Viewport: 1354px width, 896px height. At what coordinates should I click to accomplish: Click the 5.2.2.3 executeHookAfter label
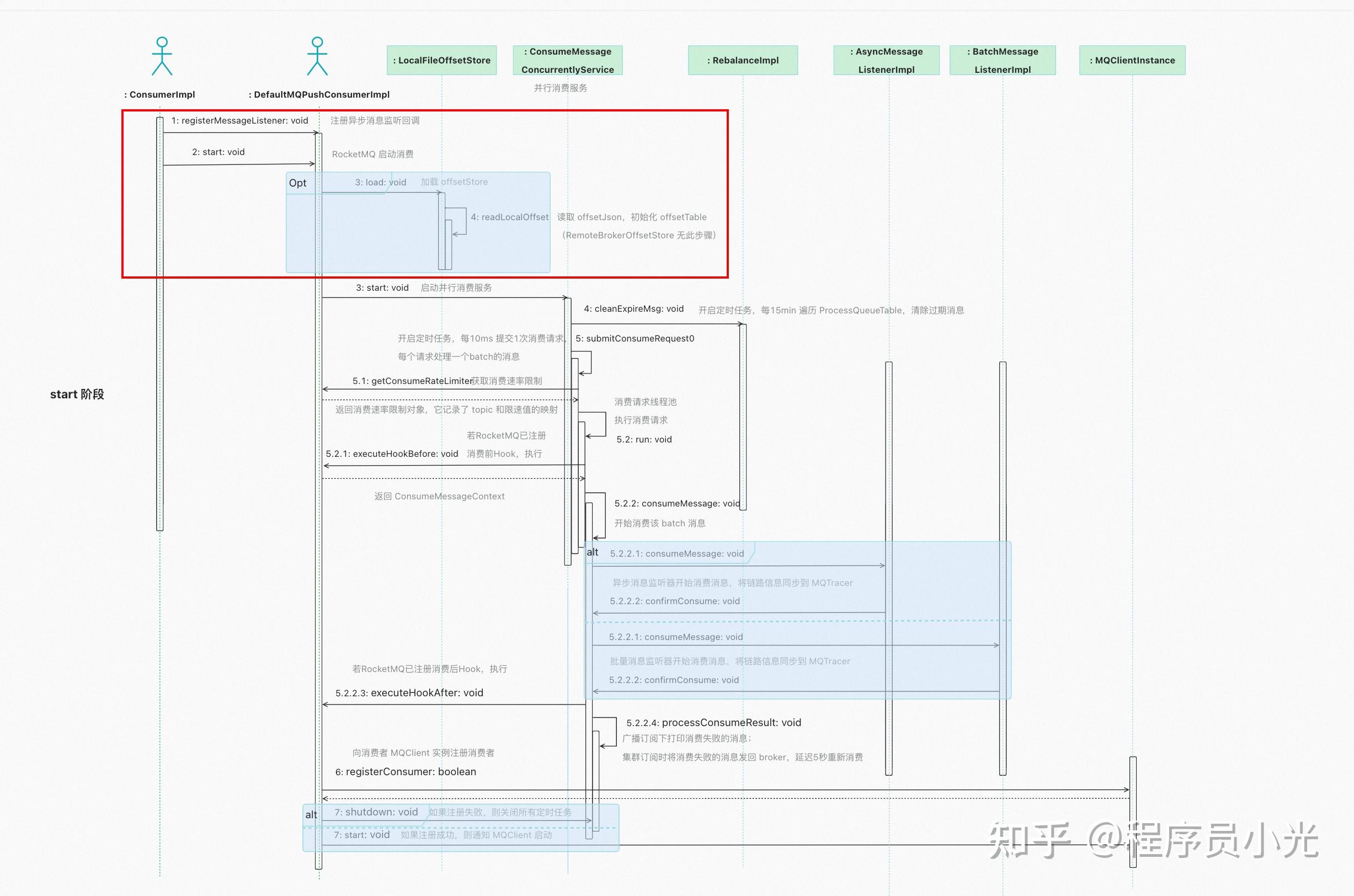(x=409, y=692)
